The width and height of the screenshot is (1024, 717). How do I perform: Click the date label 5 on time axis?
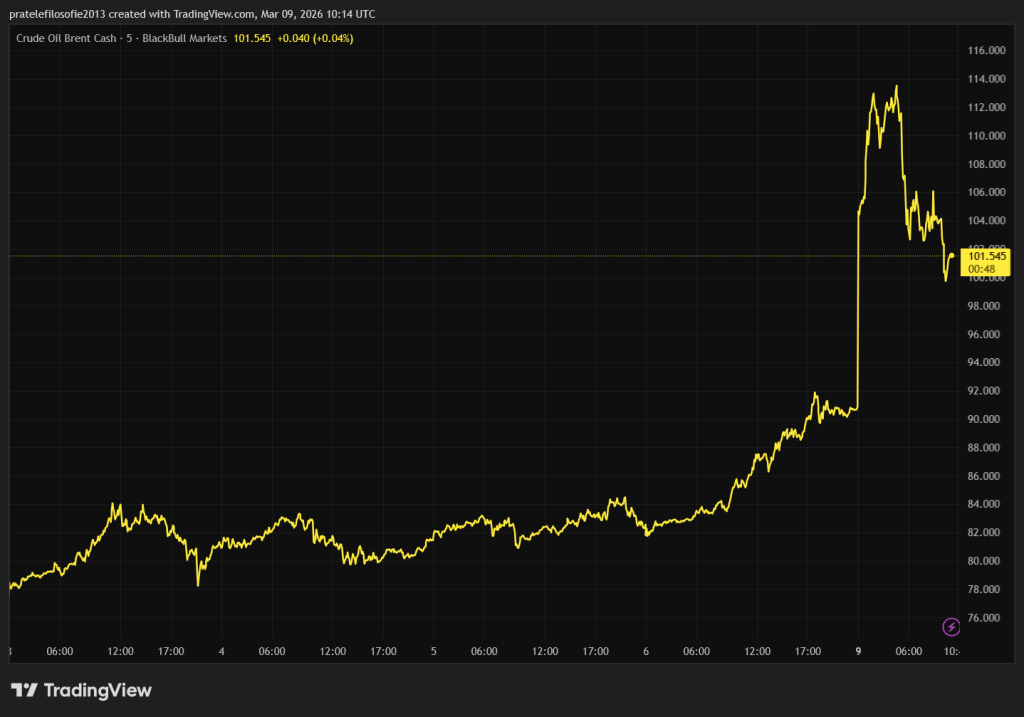(x=433, y=651)
